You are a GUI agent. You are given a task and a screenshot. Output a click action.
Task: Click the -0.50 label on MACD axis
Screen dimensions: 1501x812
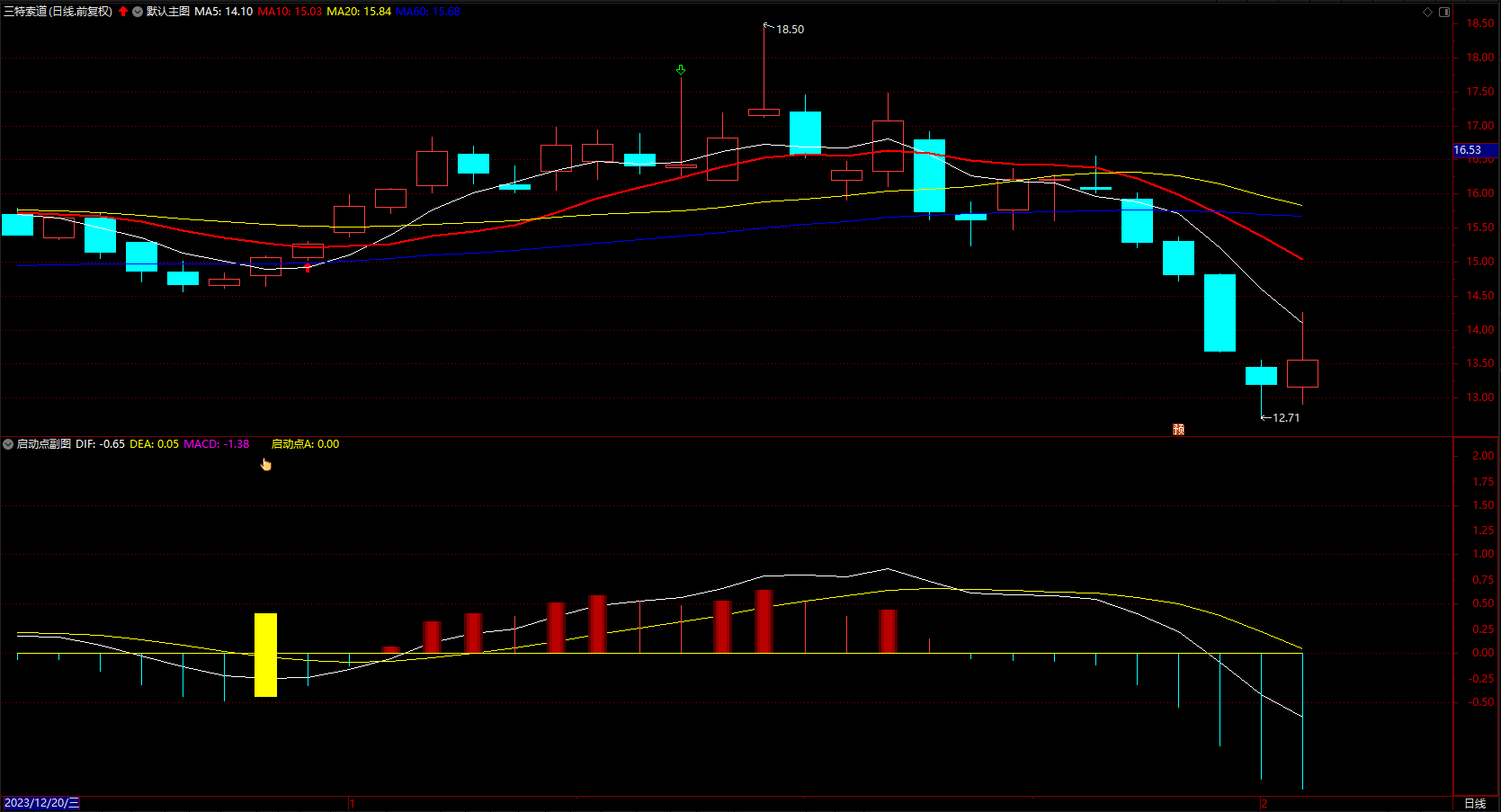(1482, 702)
